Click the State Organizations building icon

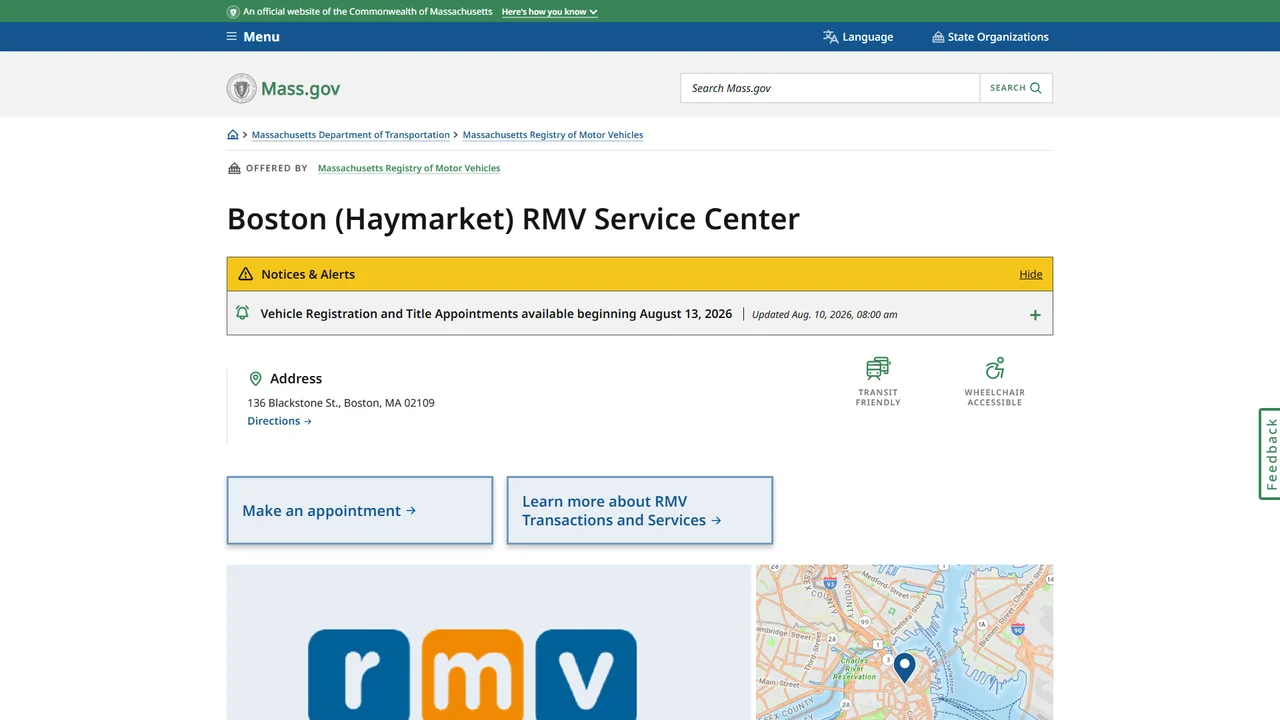938,37
